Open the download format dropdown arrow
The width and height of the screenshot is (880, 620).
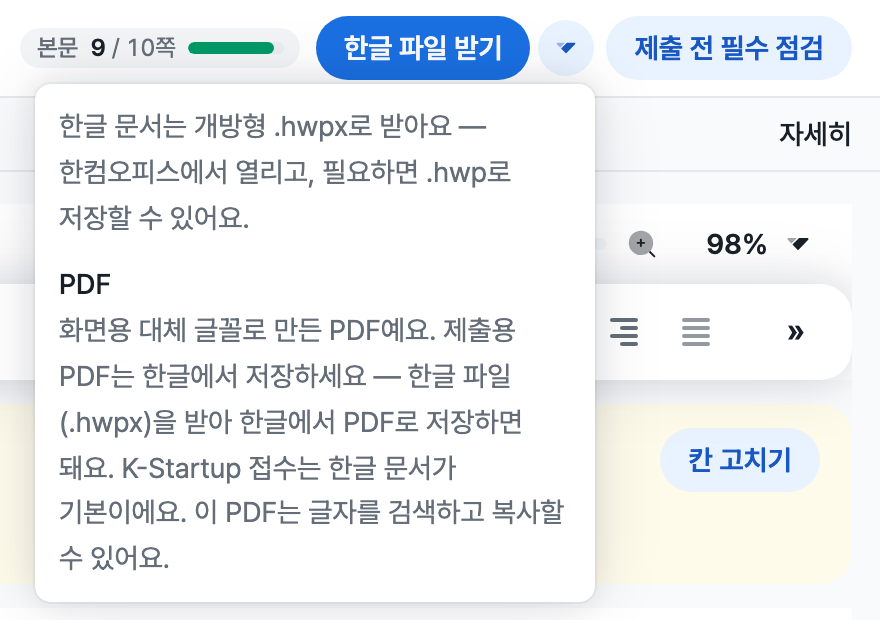[x=566, y=48]
